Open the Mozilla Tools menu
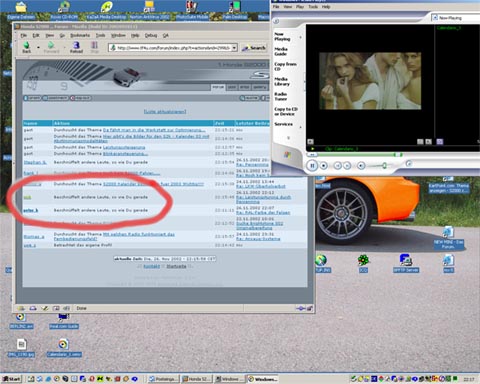Image resolution: width=480 pixels, height=384 pixels. pyautogui.click(x=100, y=35)
